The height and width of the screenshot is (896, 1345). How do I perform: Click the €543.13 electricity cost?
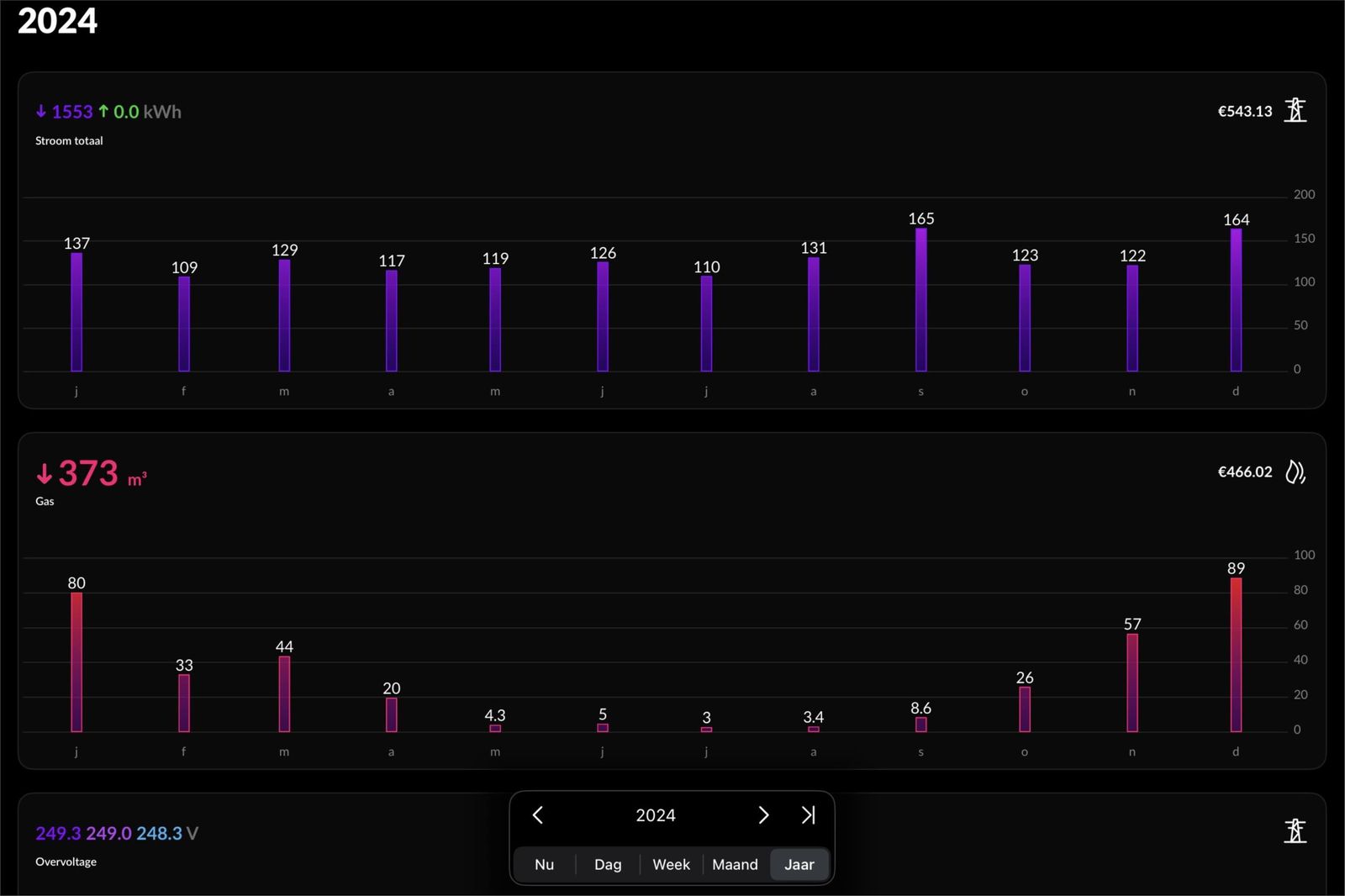tap(1245, 111)
